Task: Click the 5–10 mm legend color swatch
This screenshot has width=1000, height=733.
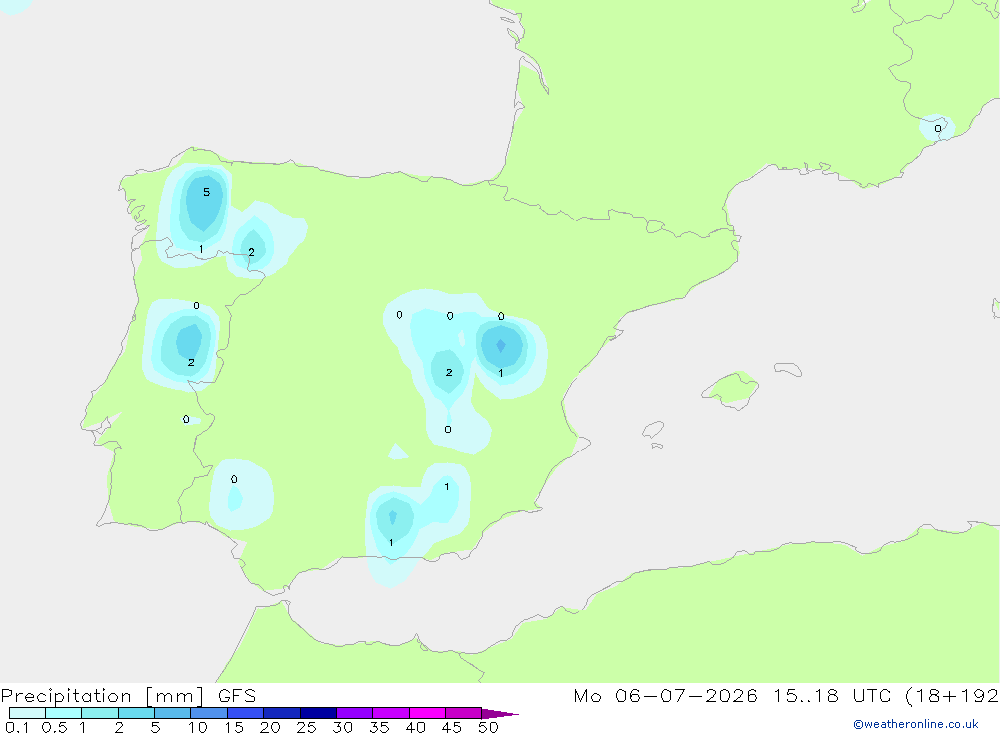Action: click(173, 713)
